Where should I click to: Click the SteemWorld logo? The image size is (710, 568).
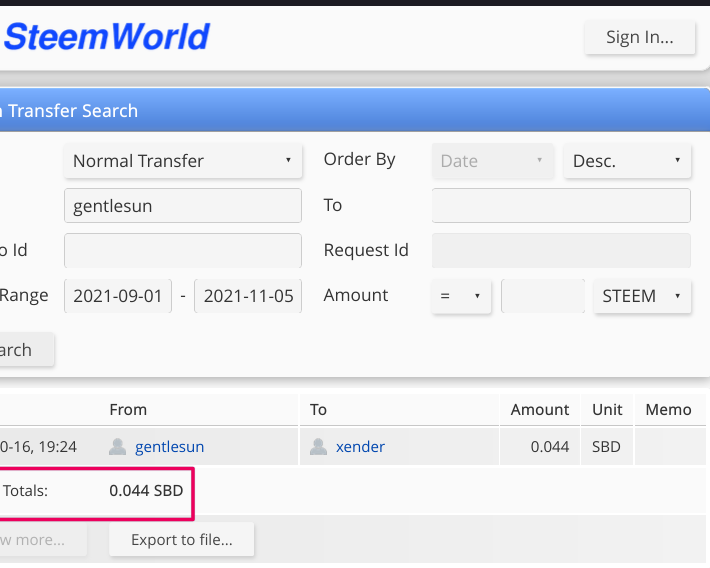107,37
